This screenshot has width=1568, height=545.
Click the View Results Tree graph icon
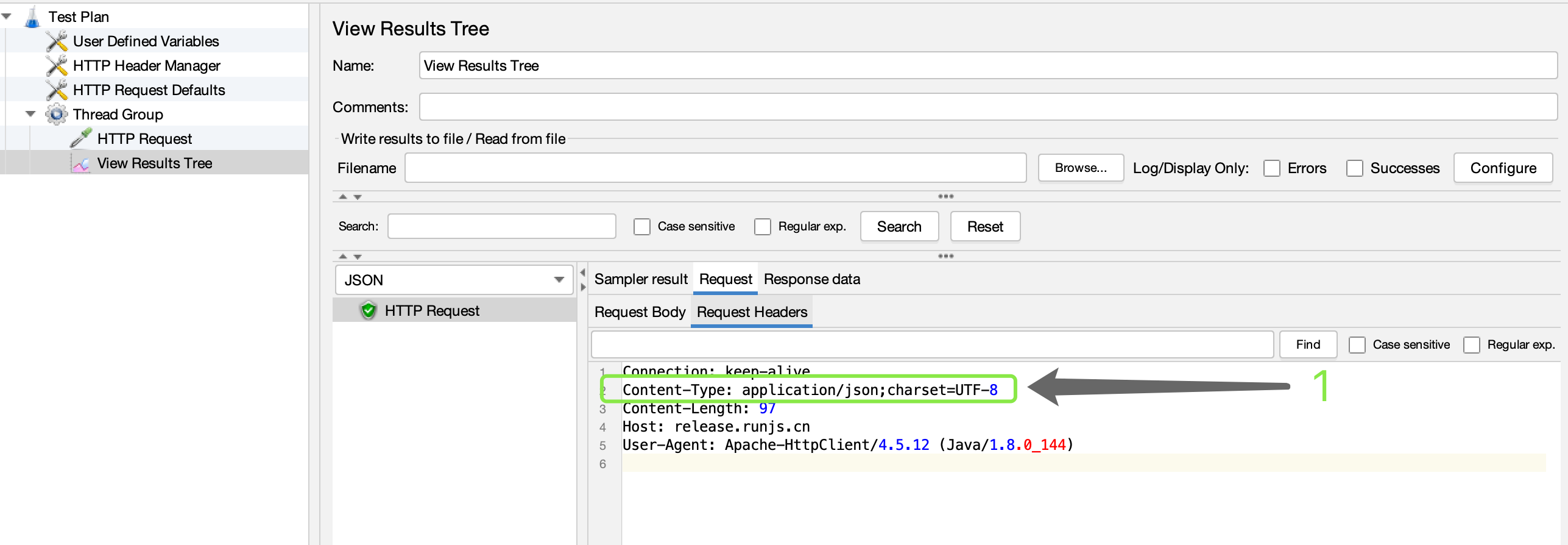pyautogui.click(x=81, y=163)
